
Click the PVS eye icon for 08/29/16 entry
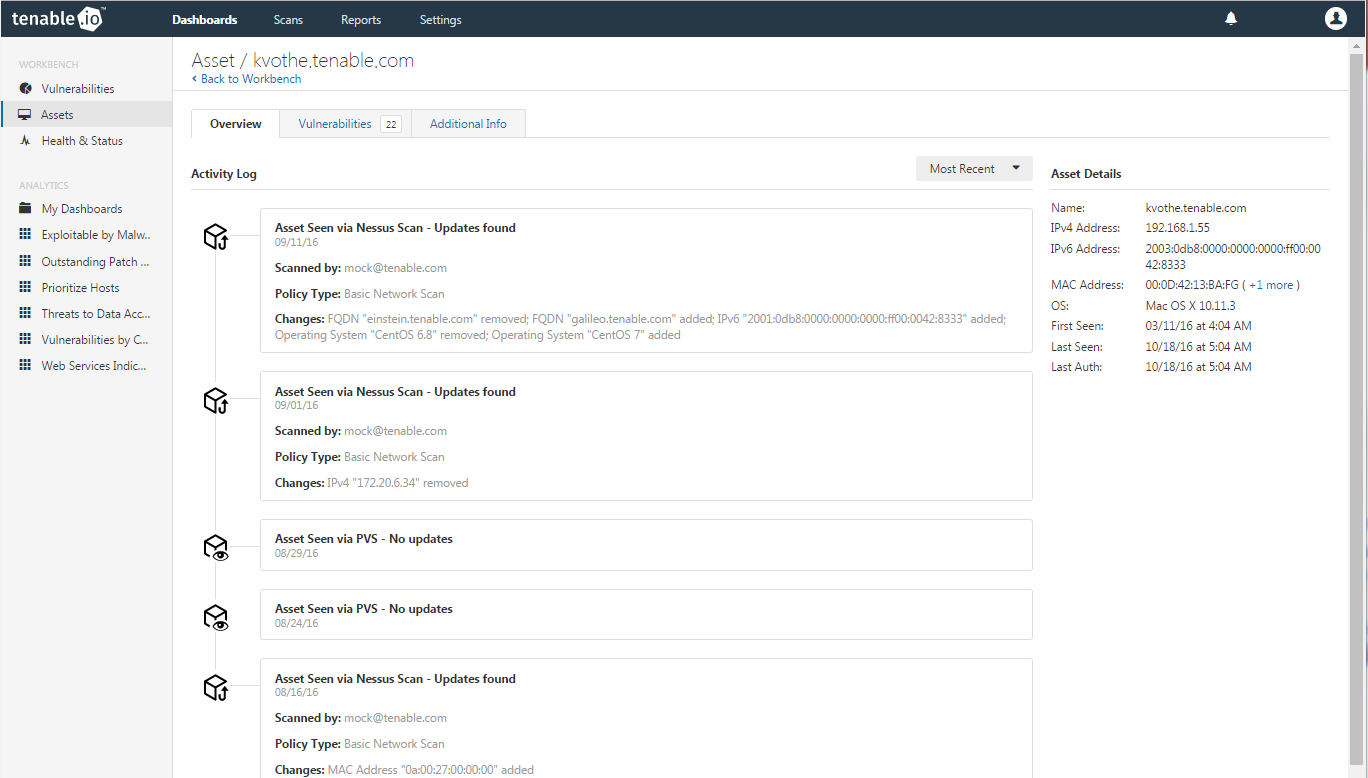coord(216,548)
